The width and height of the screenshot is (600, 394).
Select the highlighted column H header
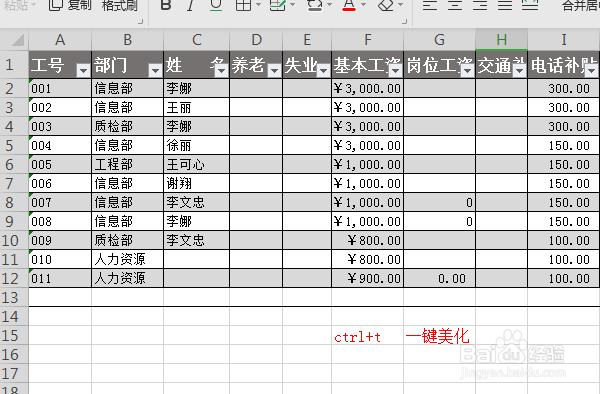(x=501, y=40)
